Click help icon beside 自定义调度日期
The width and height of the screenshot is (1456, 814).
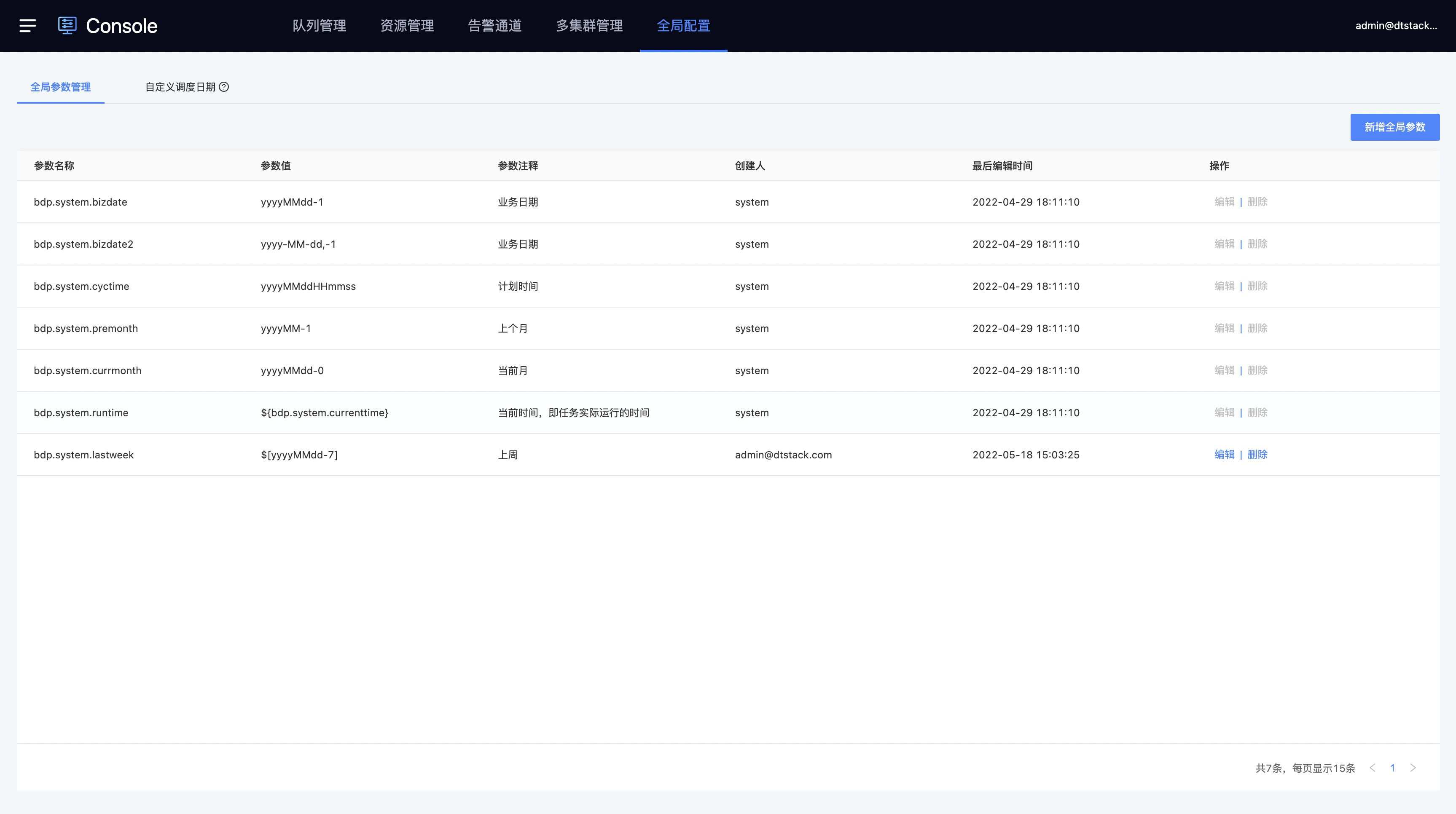pos(224,87)
